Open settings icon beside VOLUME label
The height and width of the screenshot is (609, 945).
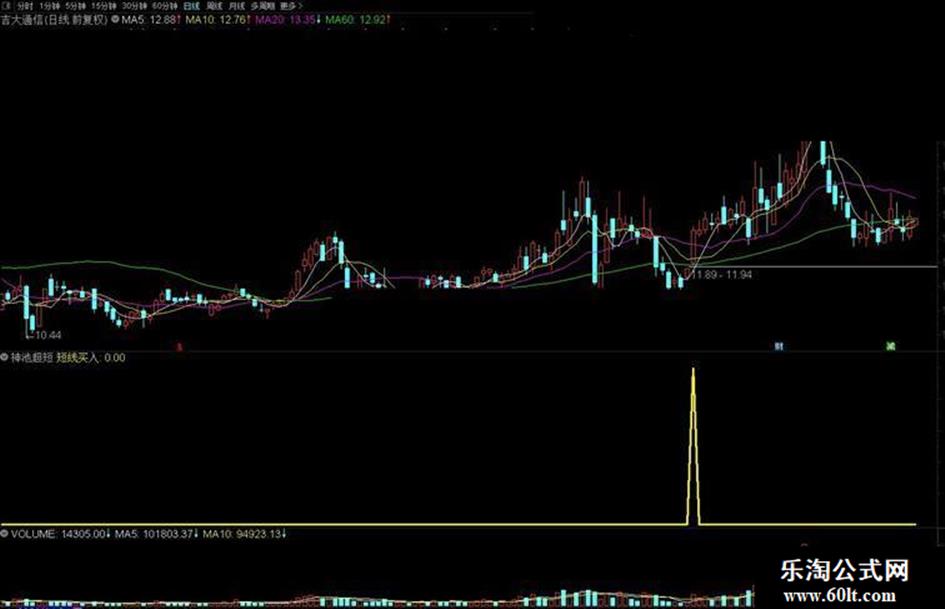click(5, 534)
